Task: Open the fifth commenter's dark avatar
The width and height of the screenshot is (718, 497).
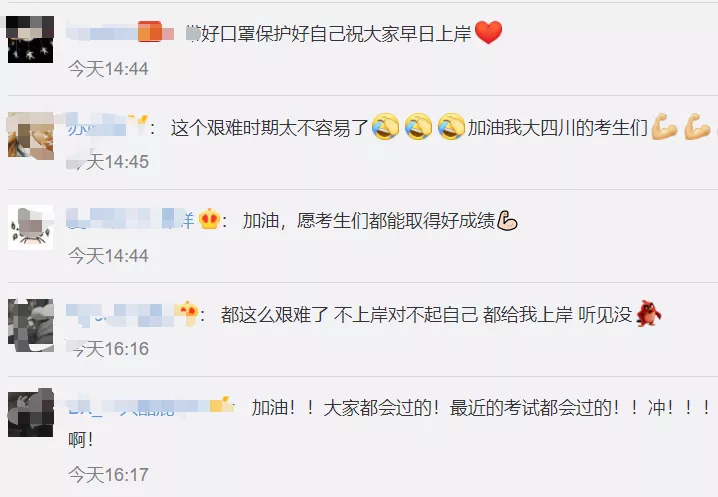Action: (31, 413)
